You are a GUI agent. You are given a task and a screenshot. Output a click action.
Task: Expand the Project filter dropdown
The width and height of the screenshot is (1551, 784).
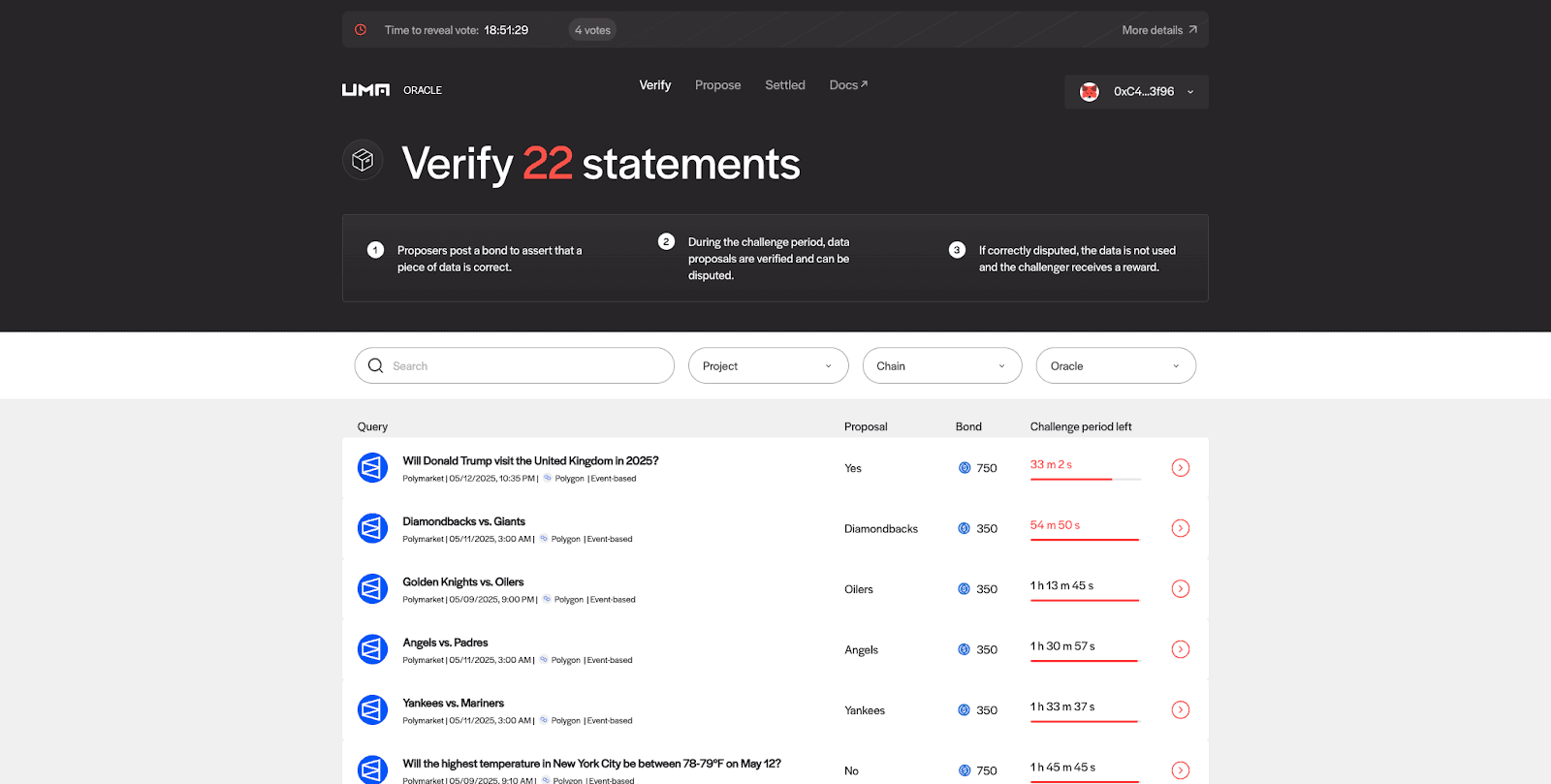[768, 366]
